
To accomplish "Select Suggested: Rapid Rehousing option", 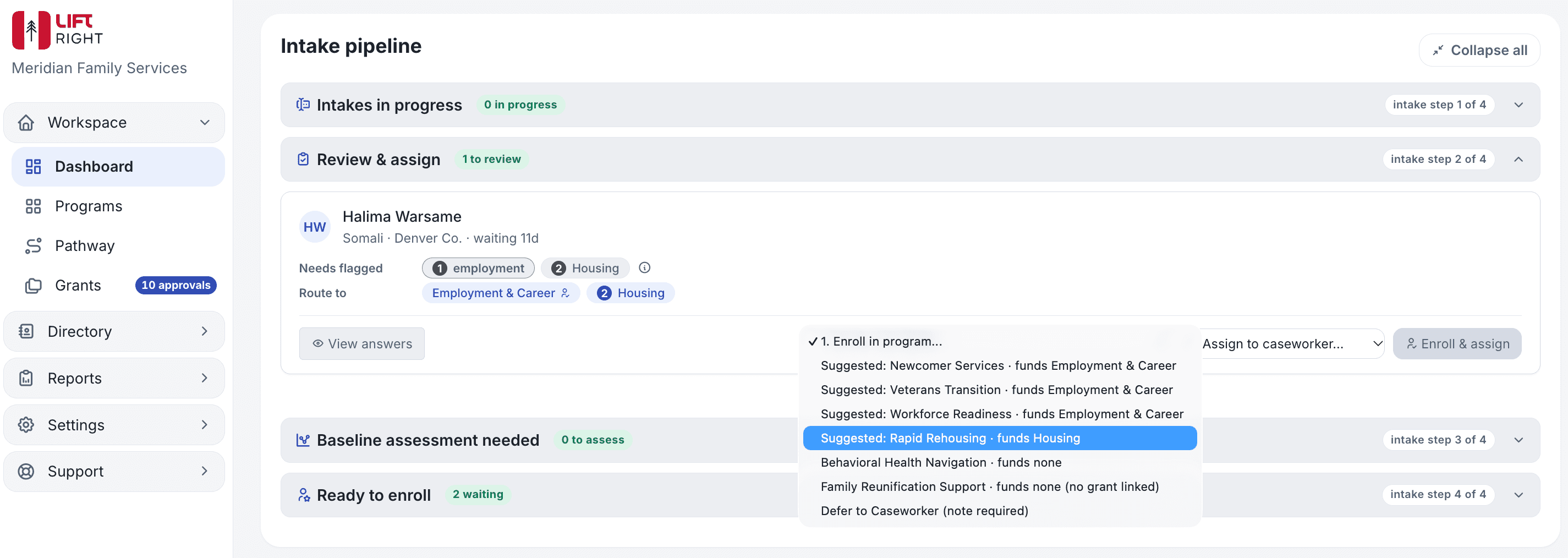I will [x=1000, y=438].
